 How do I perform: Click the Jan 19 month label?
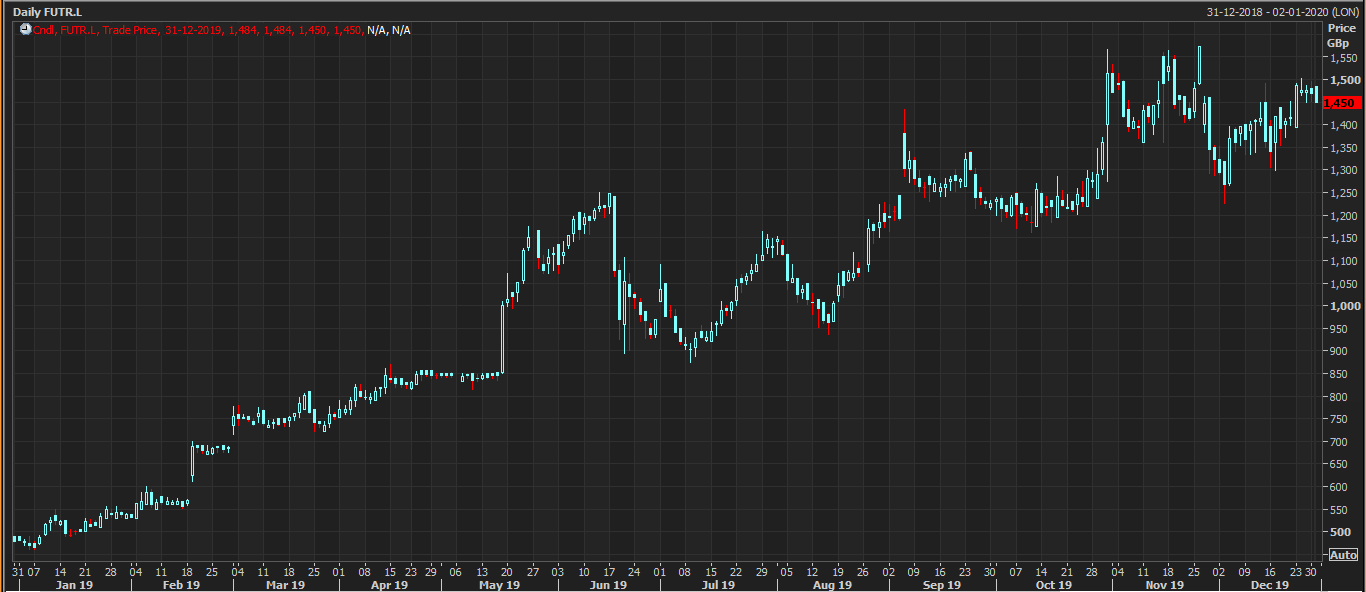point(73,585)
